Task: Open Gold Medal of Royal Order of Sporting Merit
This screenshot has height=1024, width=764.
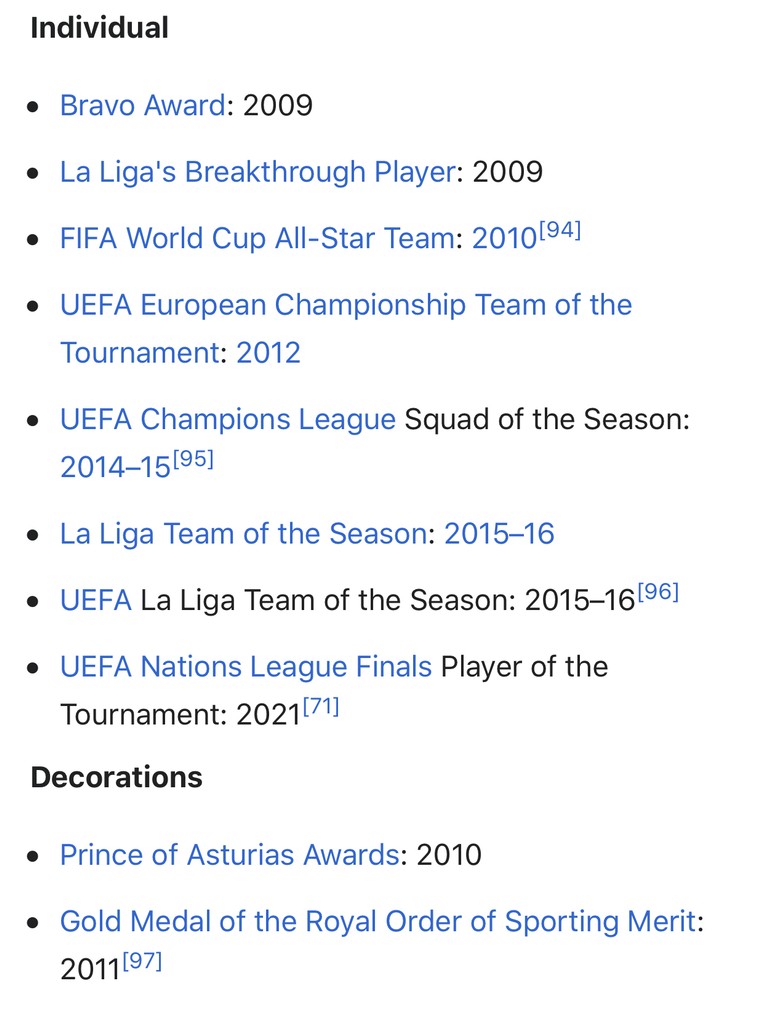Action: pos(378,921)
